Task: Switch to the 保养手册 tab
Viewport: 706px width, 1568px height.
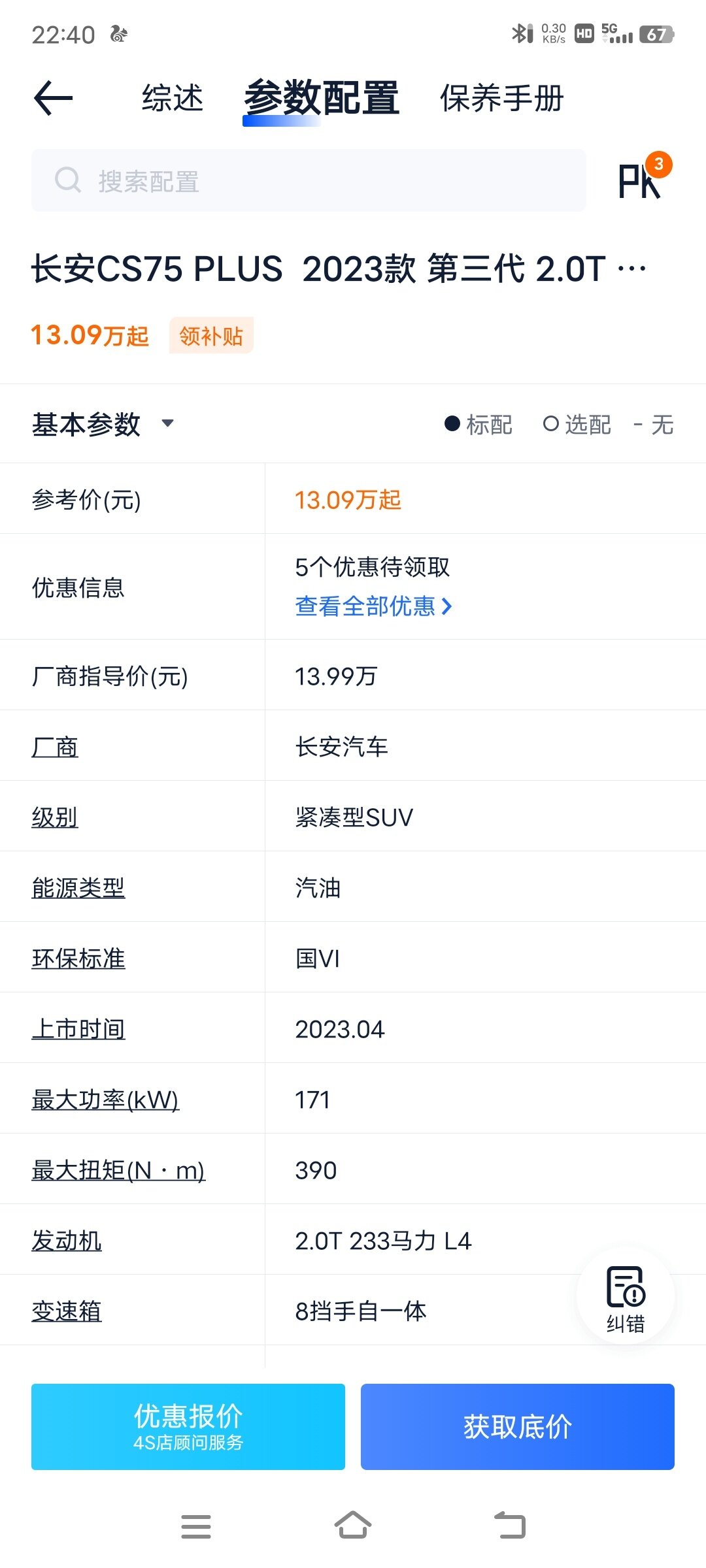Action: coord(501,99)
